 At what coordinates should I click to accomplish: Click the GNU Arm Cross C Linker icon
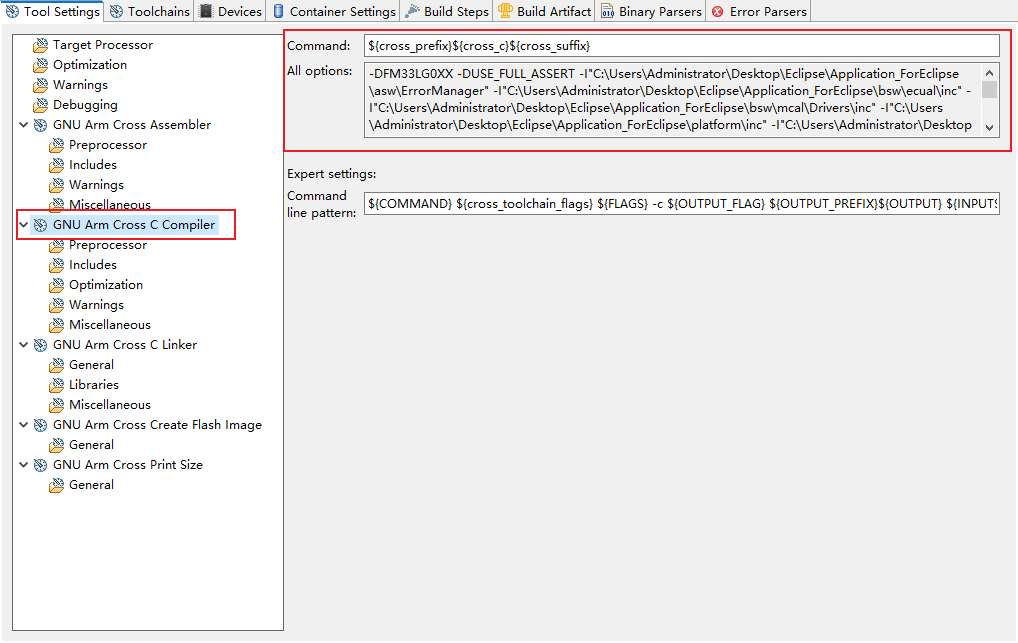pos(40,346)
